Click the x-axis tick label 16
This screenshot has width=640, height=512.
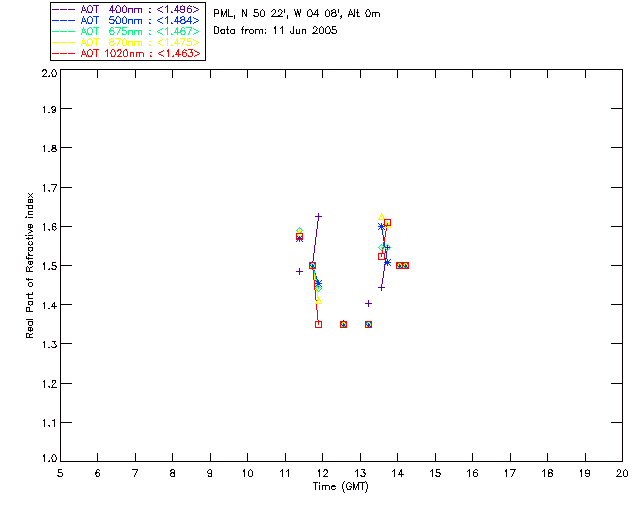click(x=473, y=473)
